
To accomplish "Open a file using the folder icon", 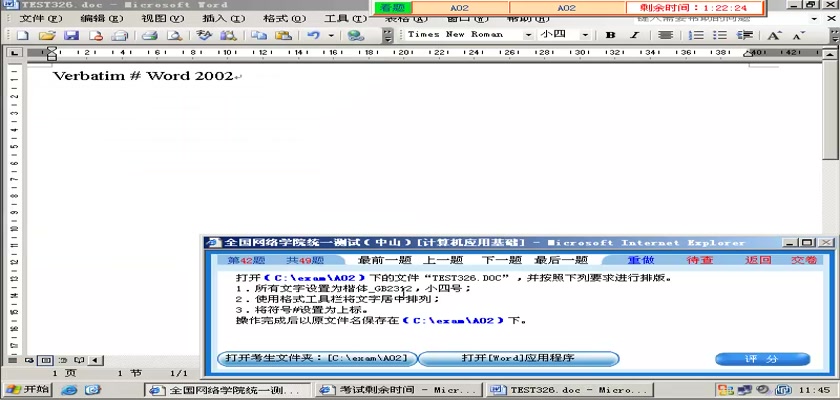I will 47,36.
